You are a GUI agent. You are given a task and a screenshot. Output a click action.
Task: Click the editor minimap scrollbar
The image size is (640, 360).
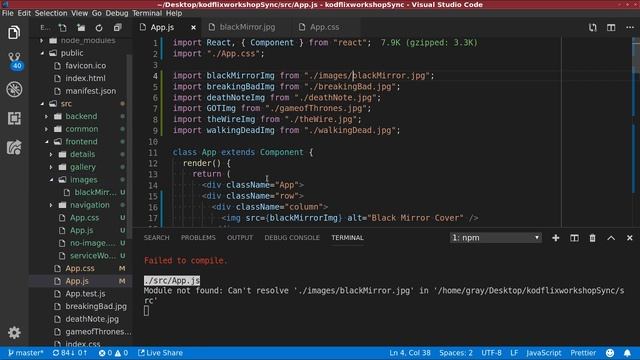tap(636, 57)
